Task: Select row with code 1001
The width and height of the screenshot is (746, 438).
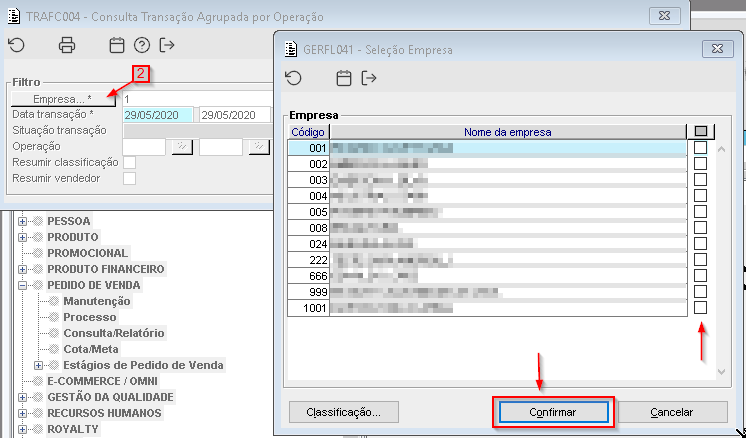Action: point(487,308)
